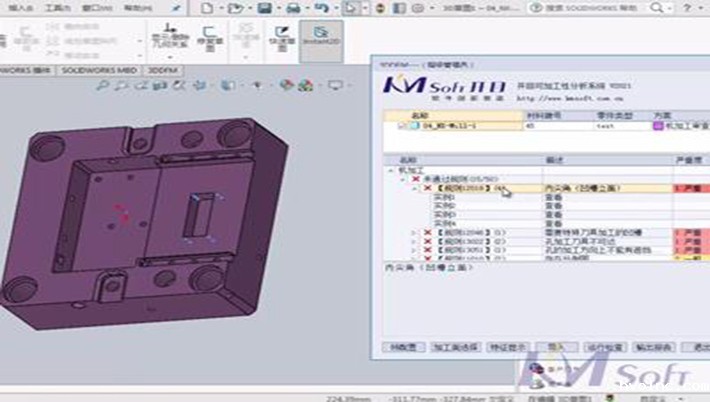Click red 严重 cell of 内尖角 row

point(691,188)
